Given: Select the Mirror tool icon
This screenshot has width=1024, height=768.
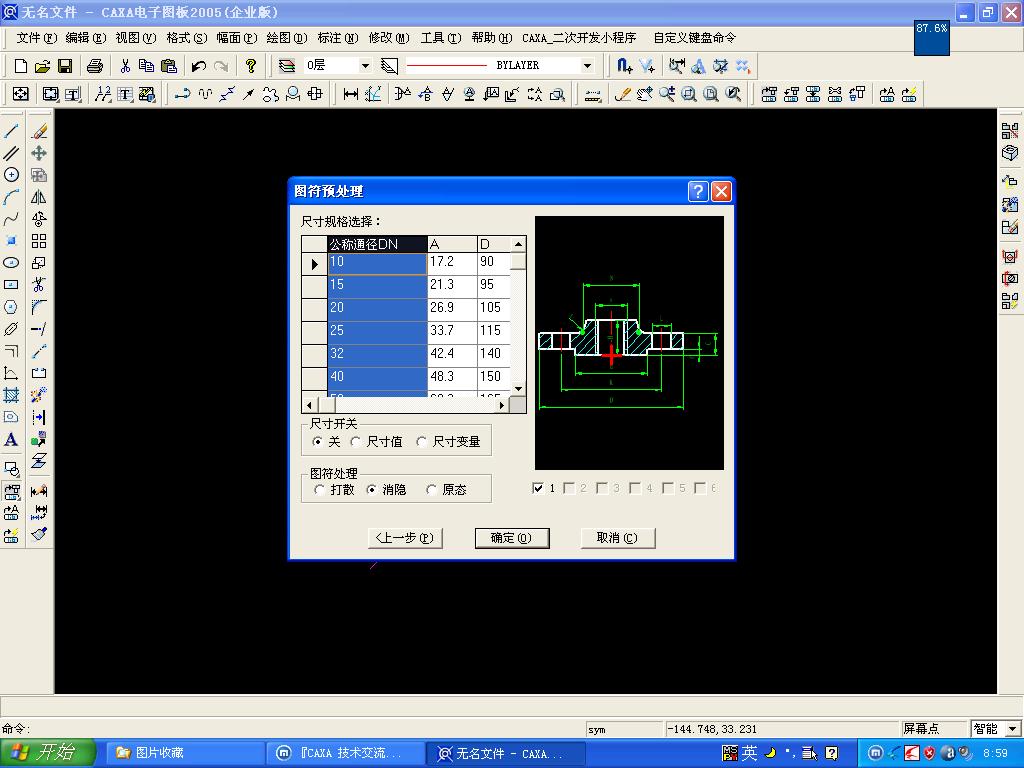Looking at the screenshot, I should tap(39, 197).
